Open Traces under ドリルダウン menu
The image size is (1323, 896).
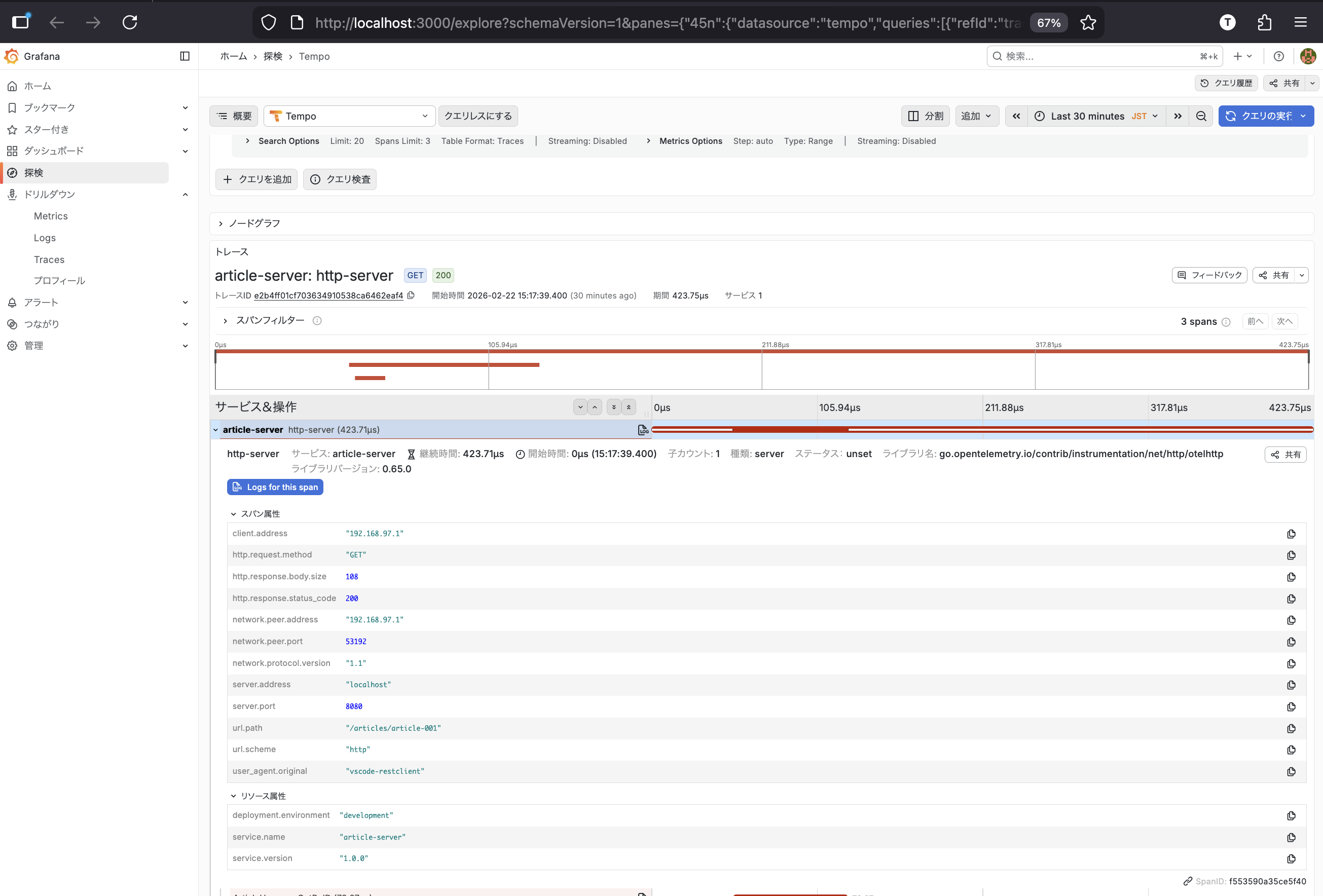[x=49, y=259]
